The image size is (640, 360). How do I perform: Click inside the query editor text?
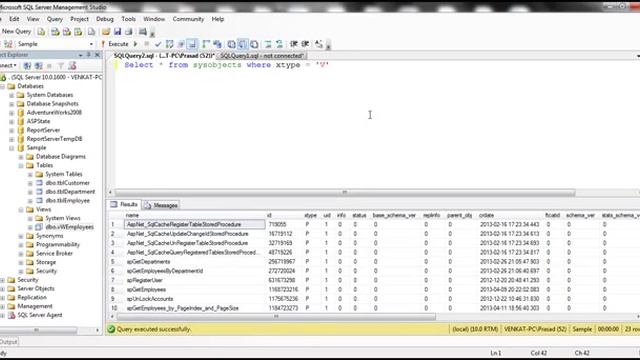click(x=227, y=65)
